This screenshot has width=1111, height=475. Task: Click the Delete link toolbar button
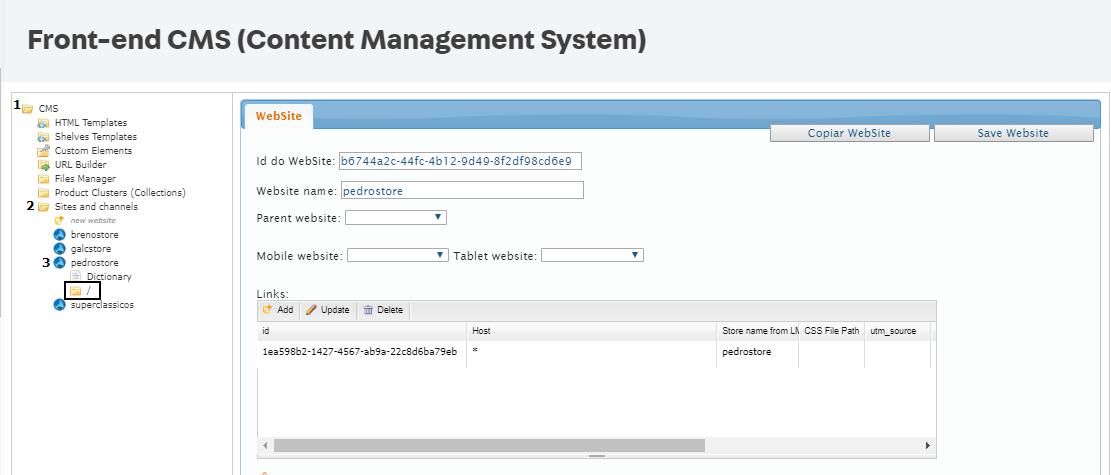click(383, 310)
